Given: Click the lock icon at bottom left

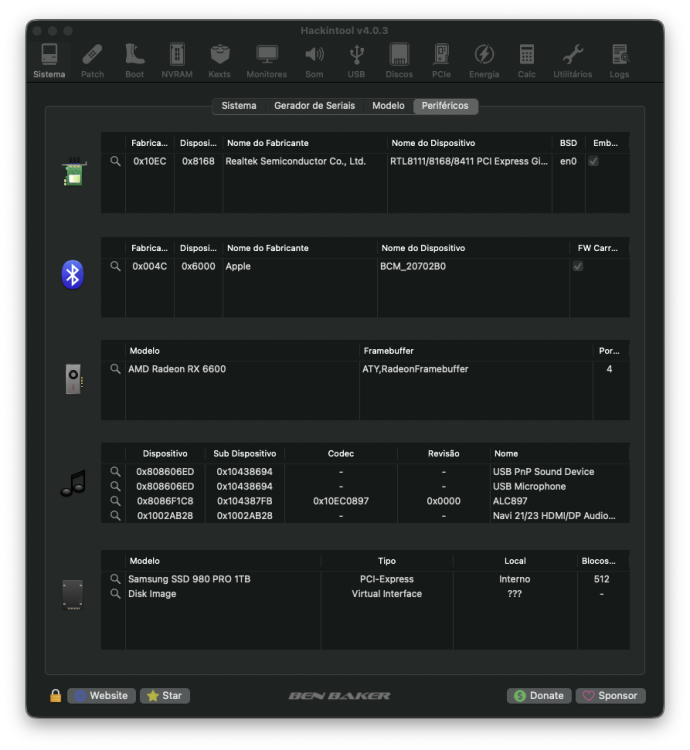Looking at the screenshot, I should coord(55,695).
